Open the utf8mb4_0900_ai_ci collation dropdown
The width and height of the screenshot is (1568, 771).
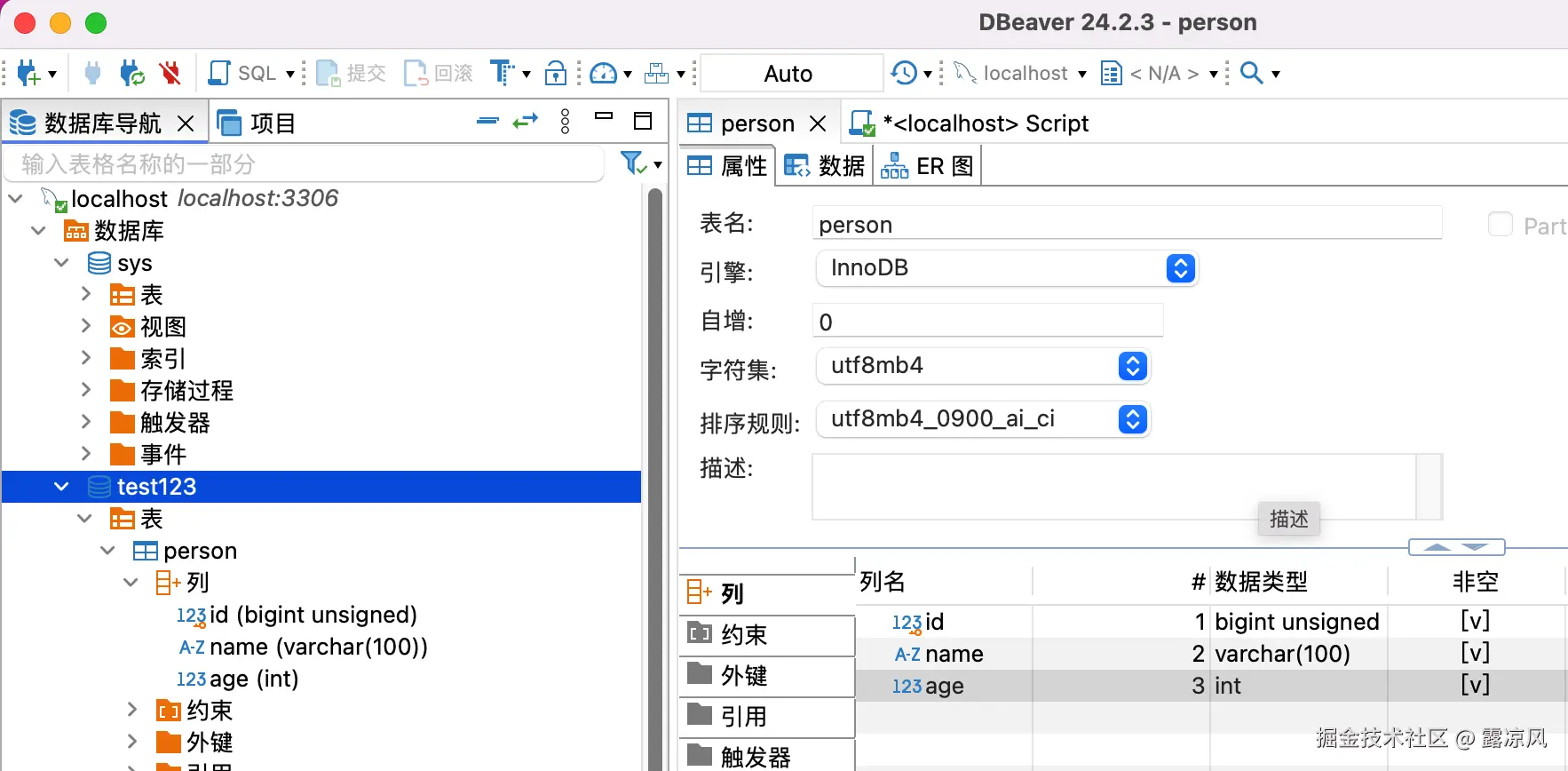pos(983,419)
